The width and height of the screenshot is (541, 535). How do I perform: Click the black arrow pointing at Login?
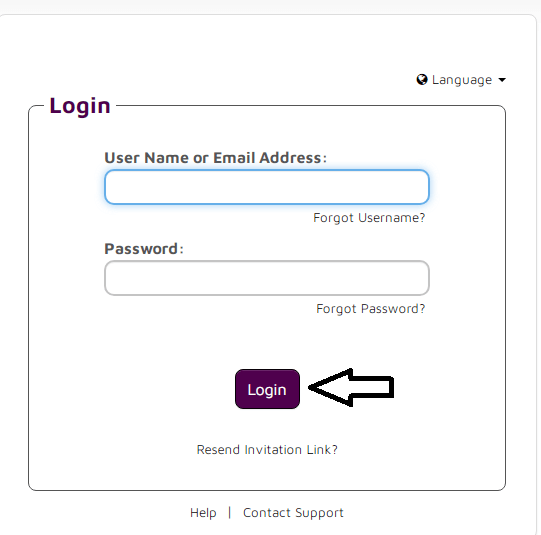point(351,387)
